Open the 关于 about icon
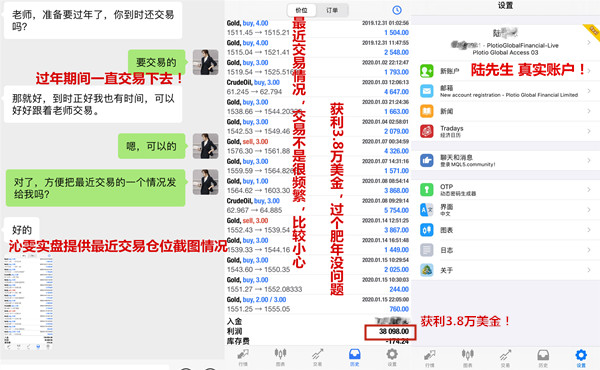This screenshot has height=370, width=600. (427, 270)
